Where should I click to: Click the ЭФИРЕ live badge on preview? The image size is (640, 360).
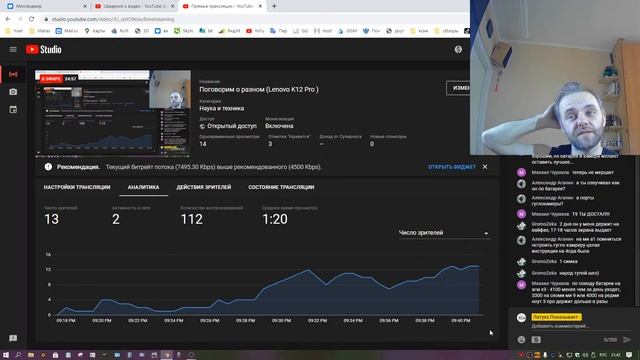[51, 79]
